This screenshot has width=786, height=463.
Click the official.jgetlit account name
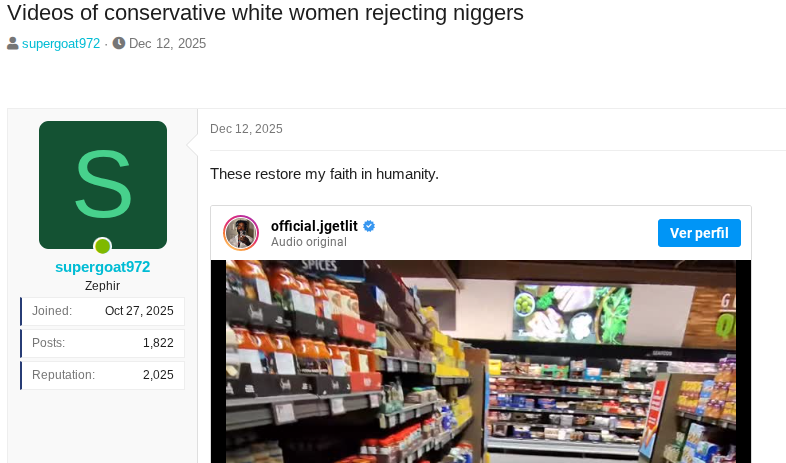tap(314, 226)
